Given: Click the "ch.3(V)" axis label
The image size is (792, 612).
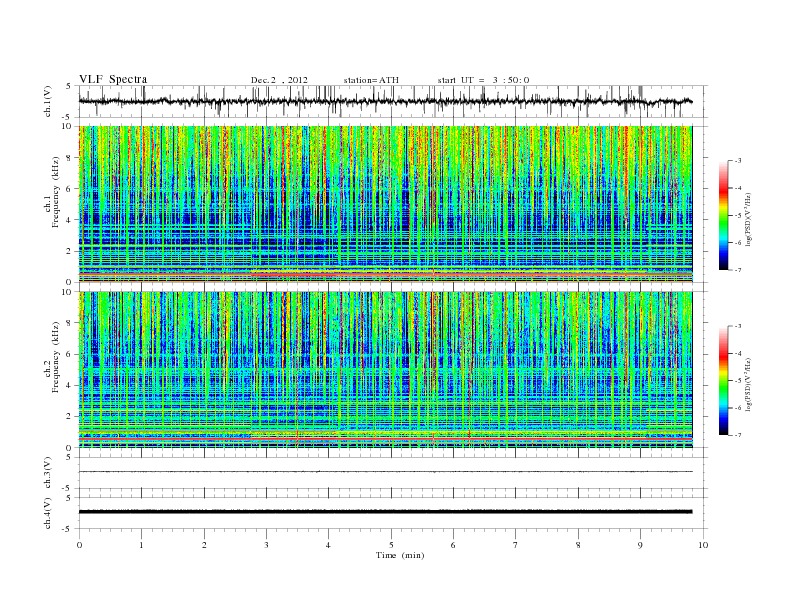Looking at the screenshot, I should pos(48,473).
